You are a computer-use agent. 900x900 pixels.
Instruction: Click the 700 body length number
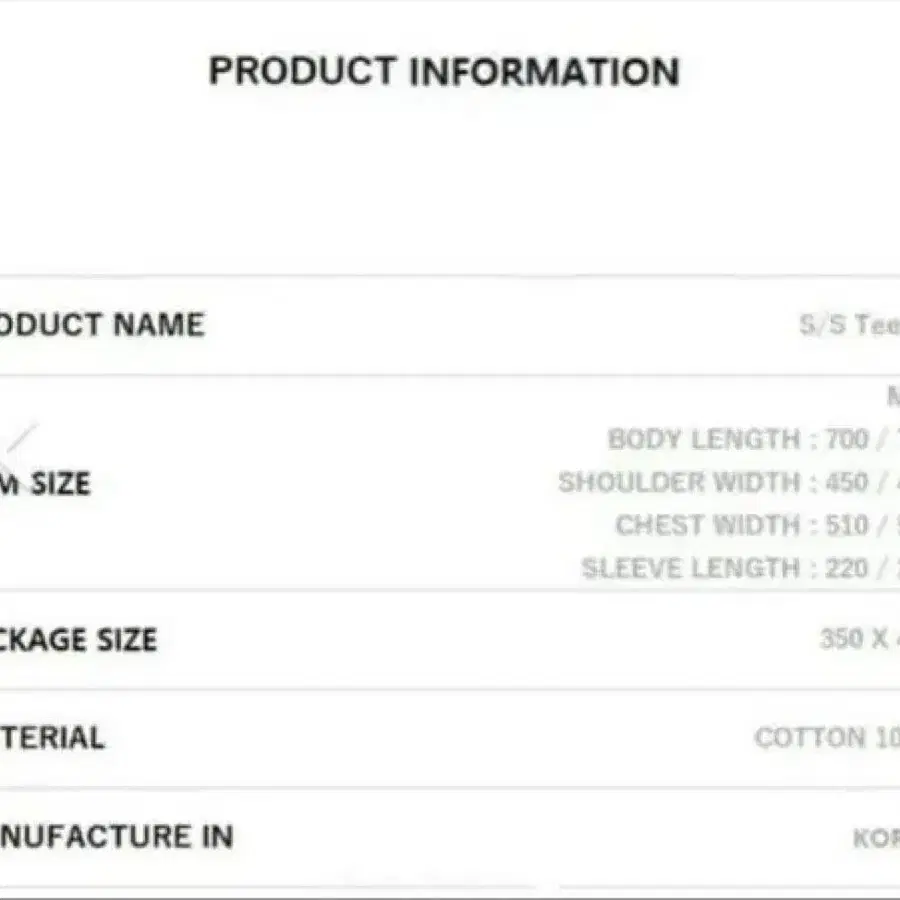coord(847,439)
